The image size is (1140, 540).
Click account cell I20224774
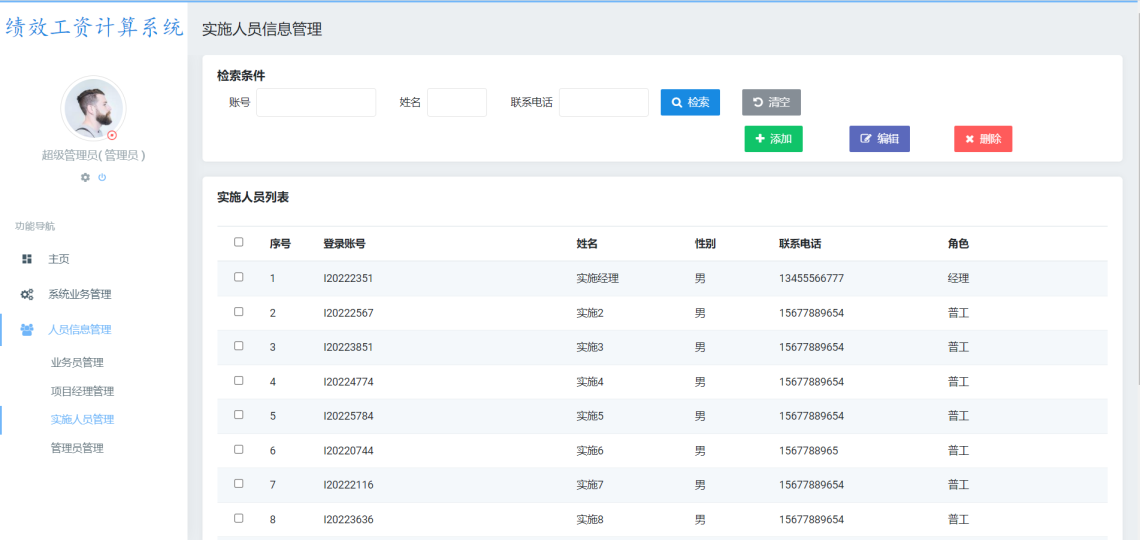click(348, 382)
